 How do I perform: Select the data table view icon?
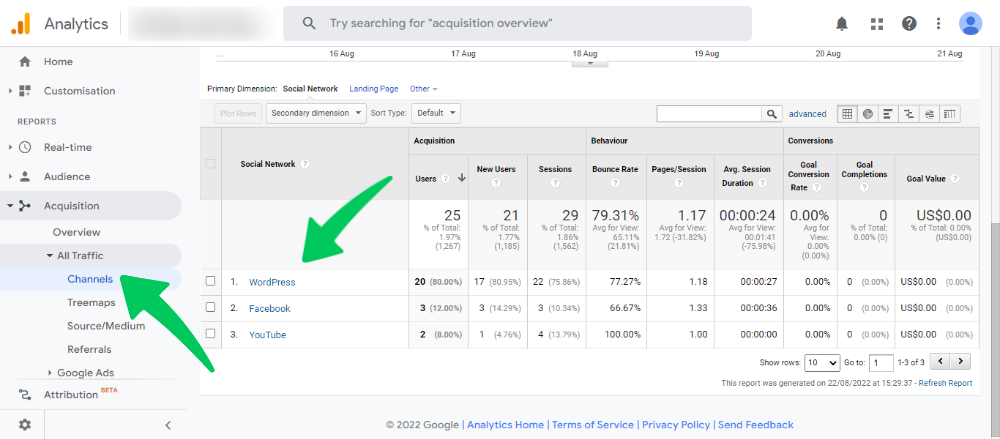848,114
